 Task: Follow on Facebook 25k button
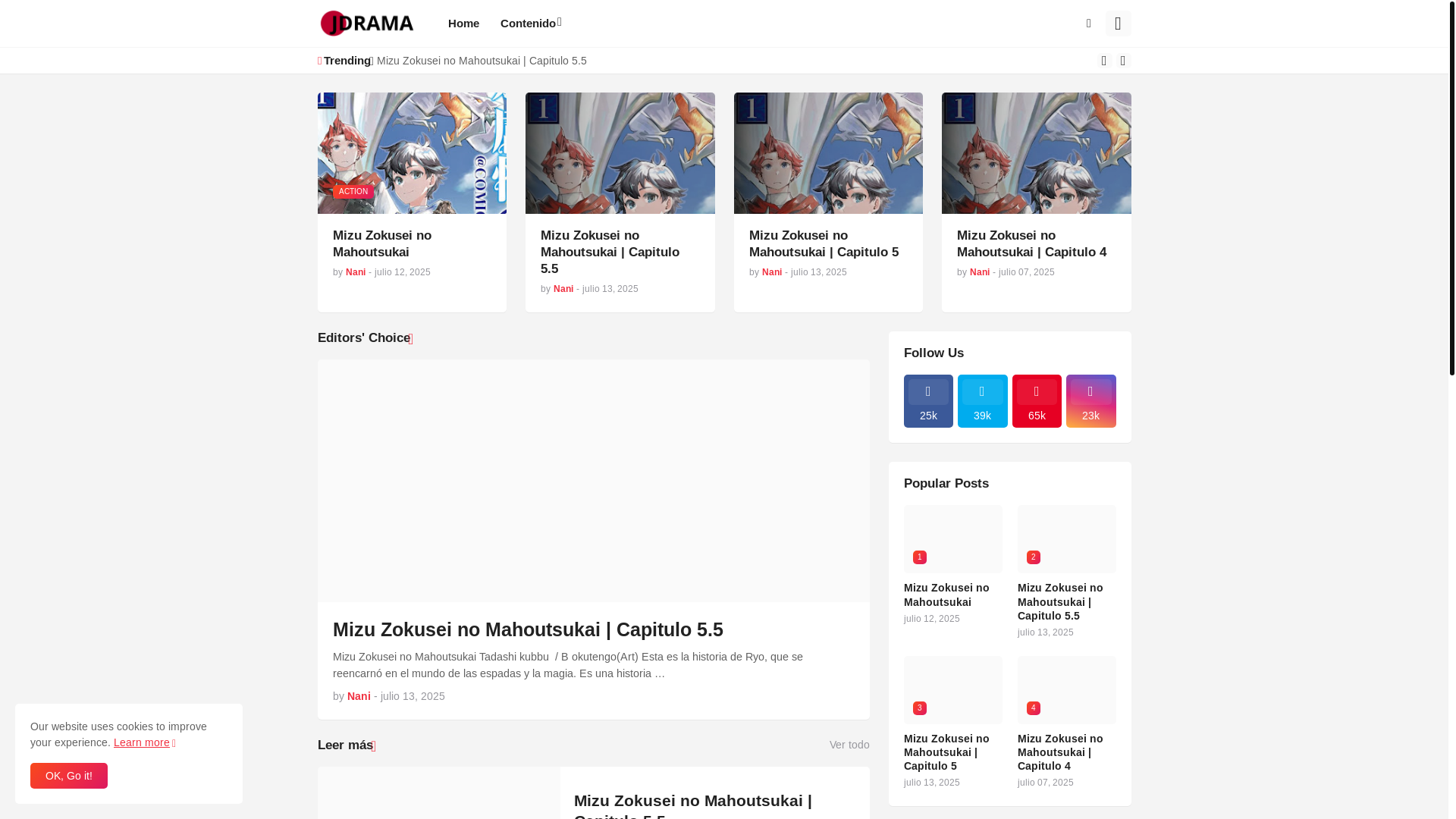click(x=928, y=401)
